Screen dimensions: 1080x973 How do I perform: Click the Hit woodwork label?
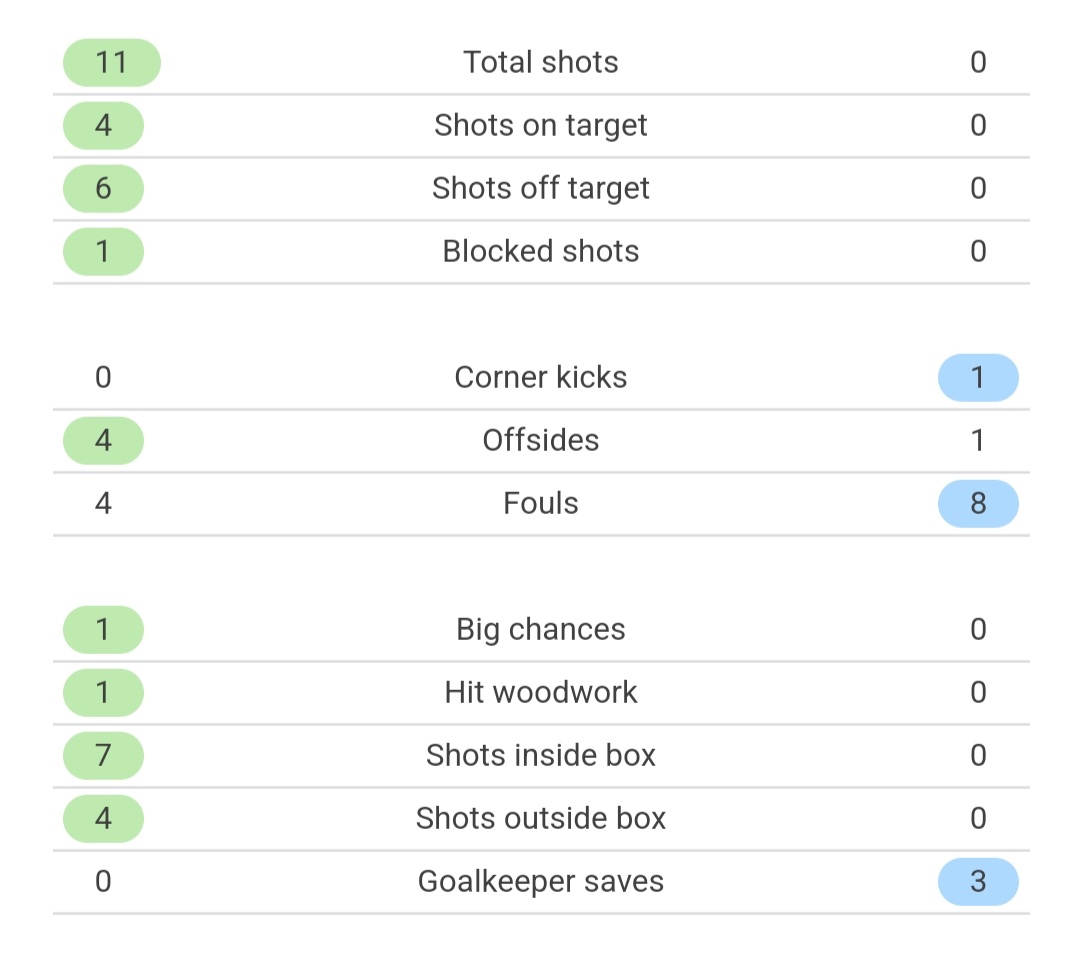click(x=541, y=693)
